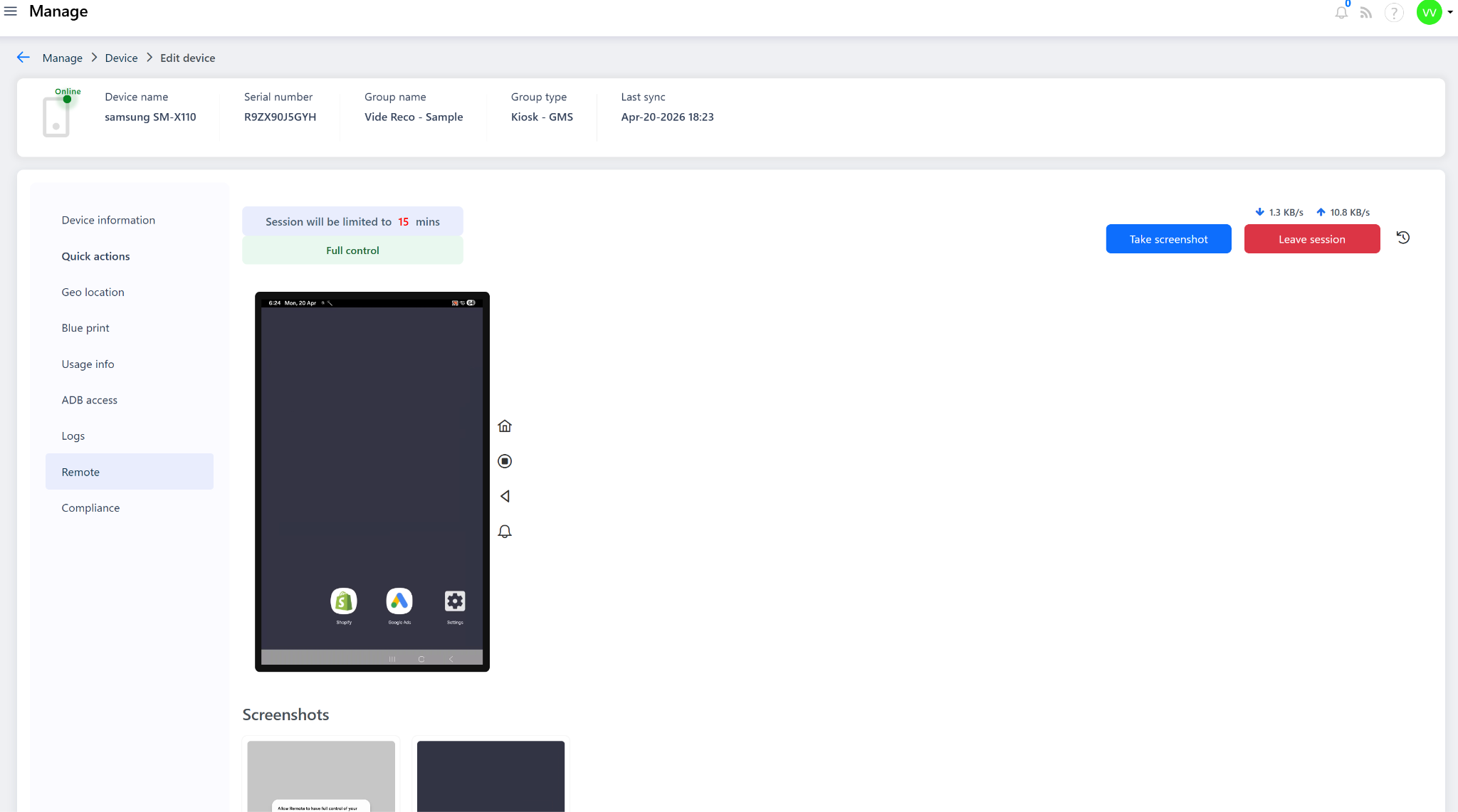Click the session history refresh icon

[x=1403, y=238]
